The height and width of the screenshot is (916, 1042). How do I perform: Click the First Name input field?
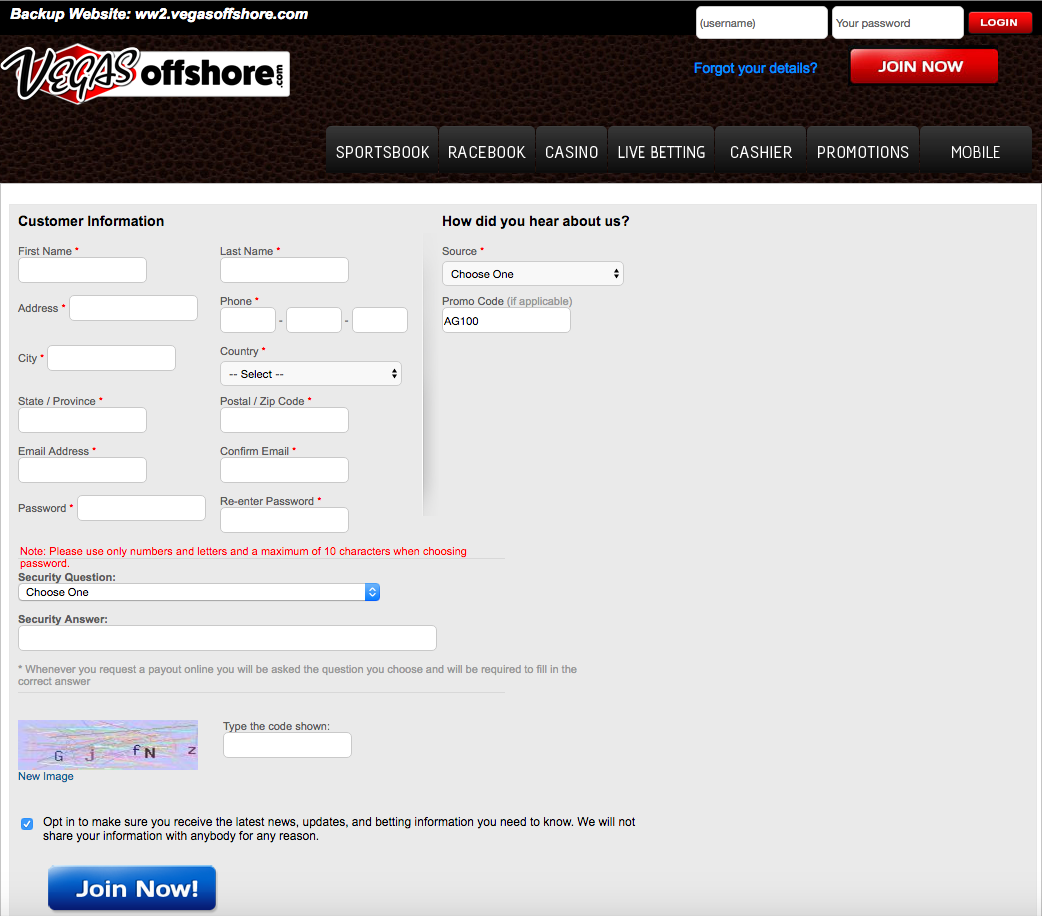point(82,271)
